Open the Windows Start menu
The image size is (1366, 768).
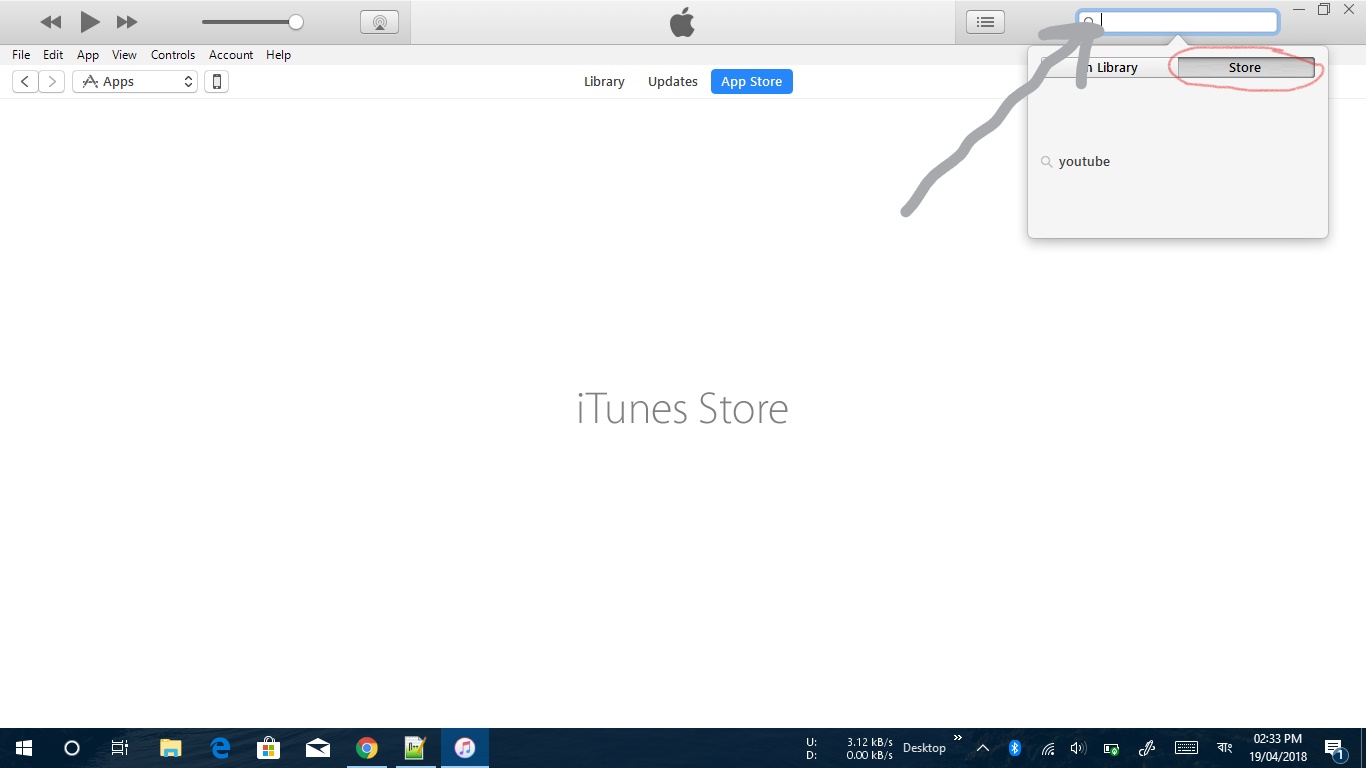24,748
